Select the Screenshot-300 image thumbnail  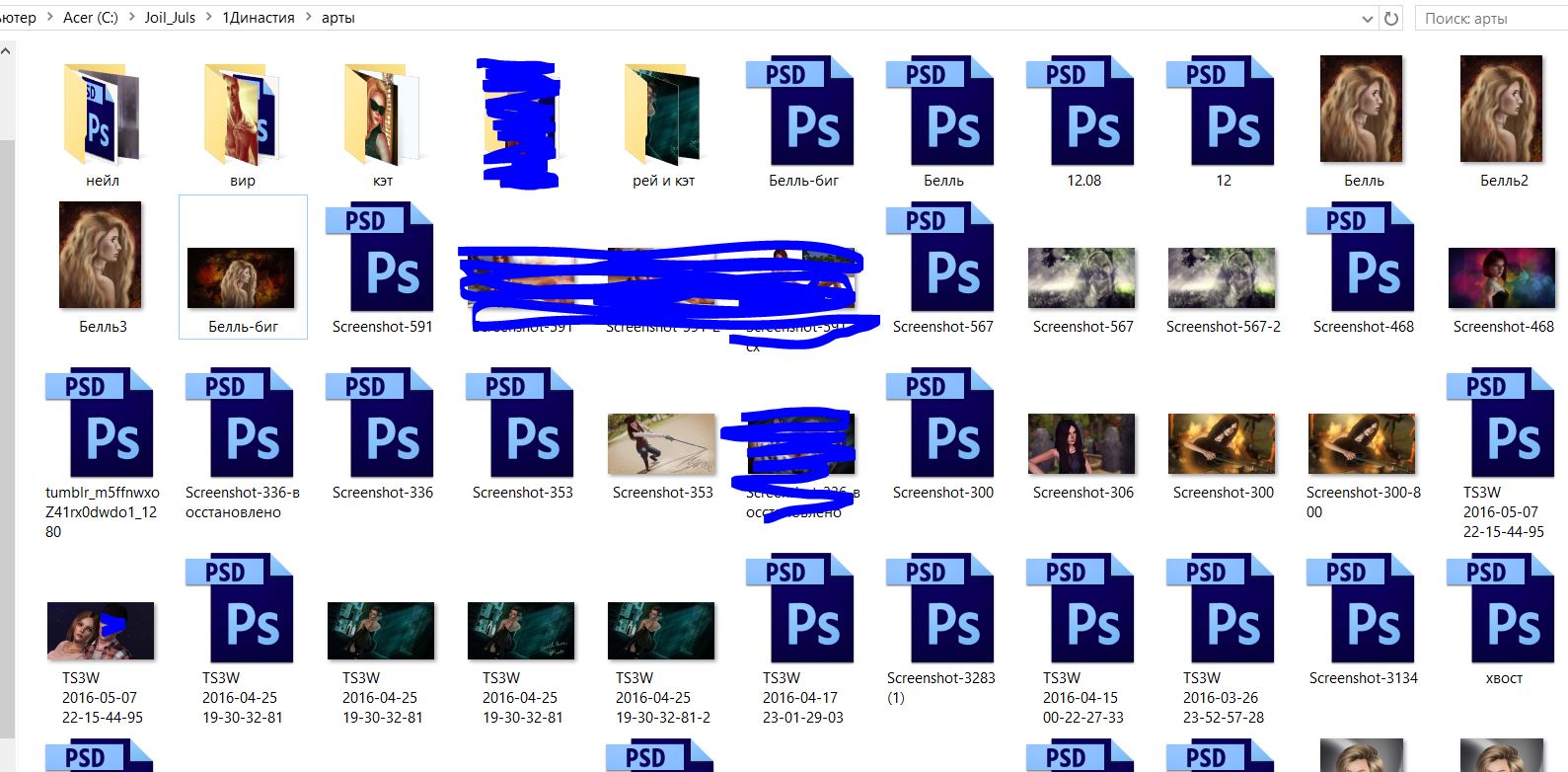(1222, 443)
